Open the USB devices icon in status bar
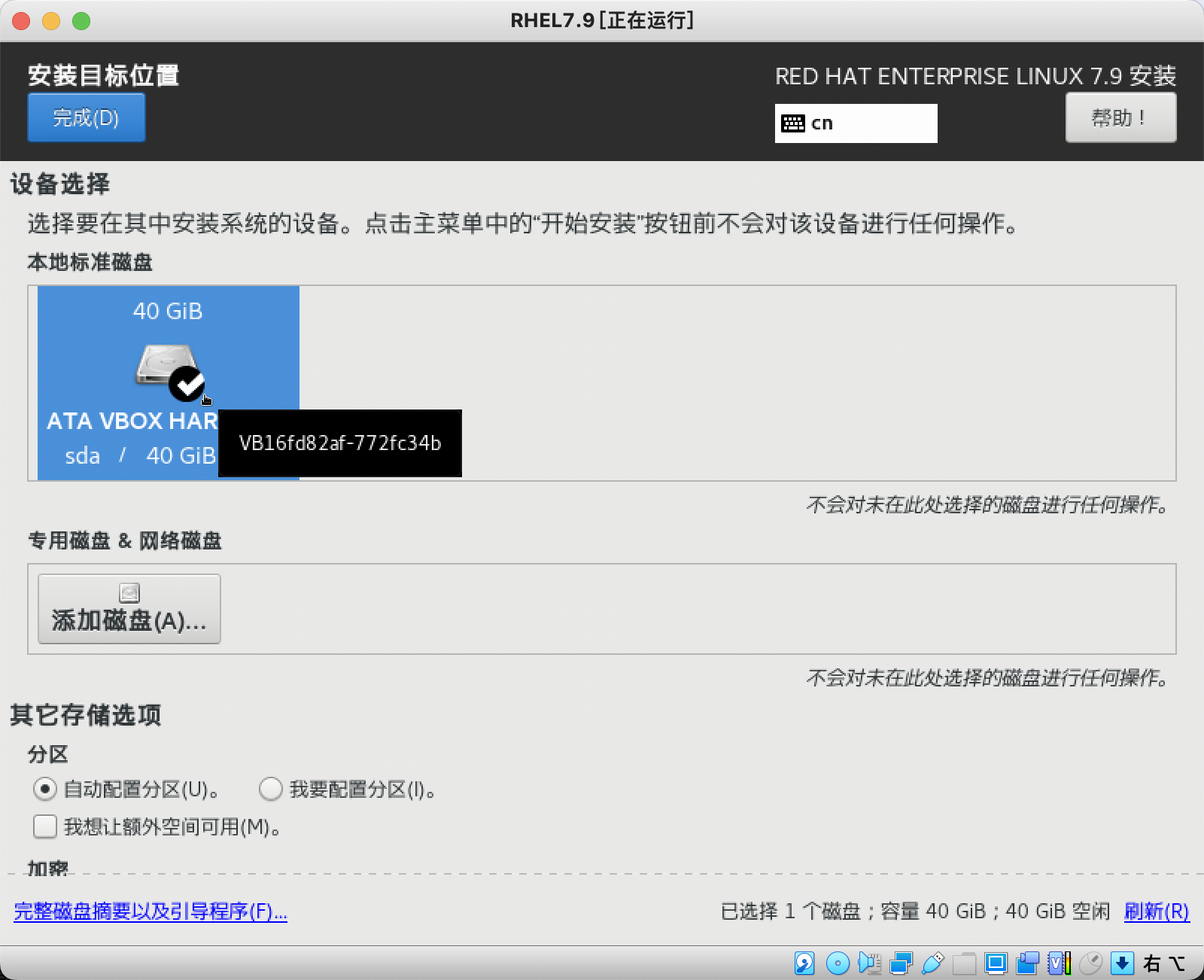Screen dimensions: 1204x980 [x=932, y=963]
